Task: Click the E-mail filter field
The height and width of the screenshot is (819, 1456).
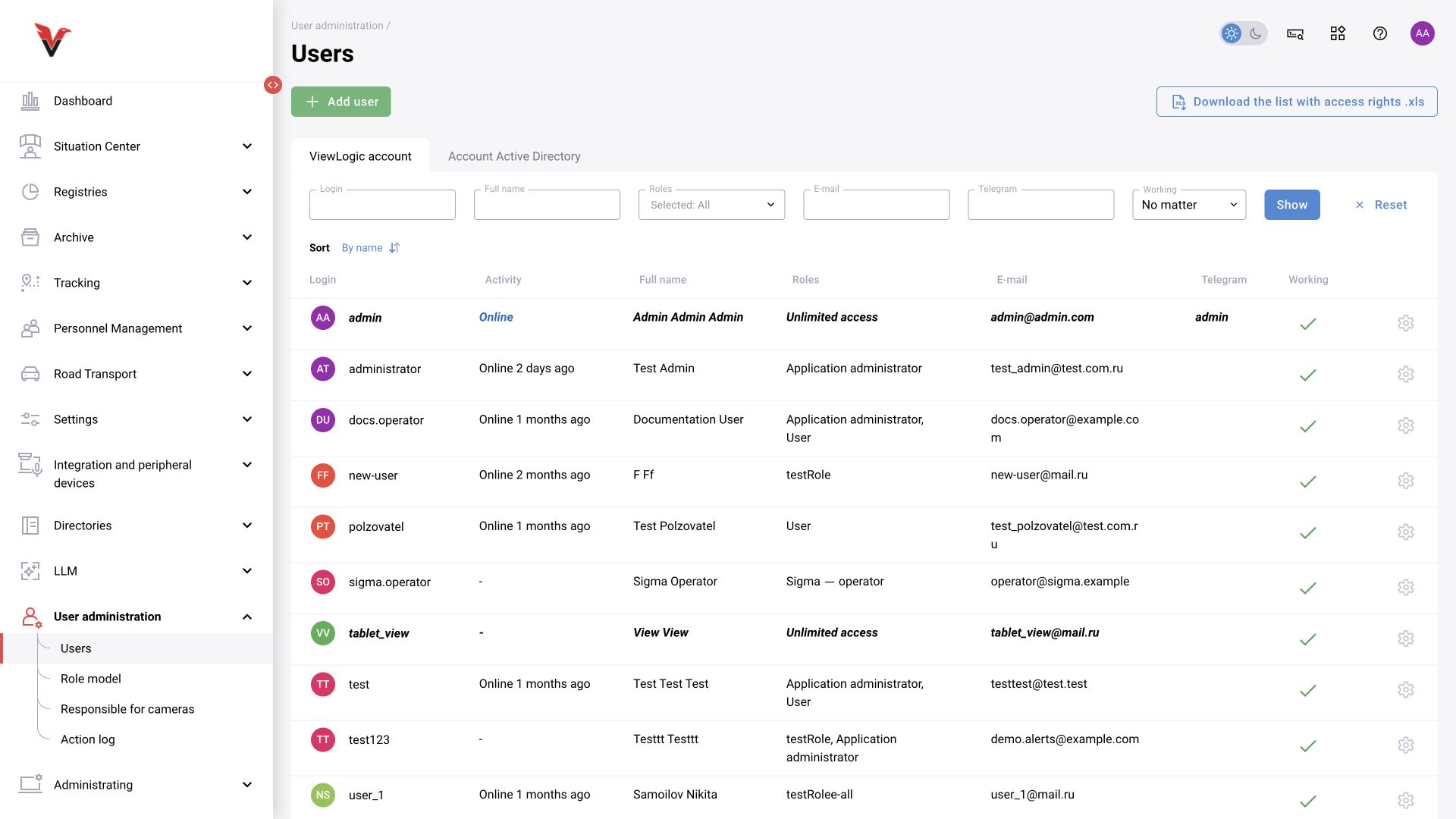Action: coord(876,205)
